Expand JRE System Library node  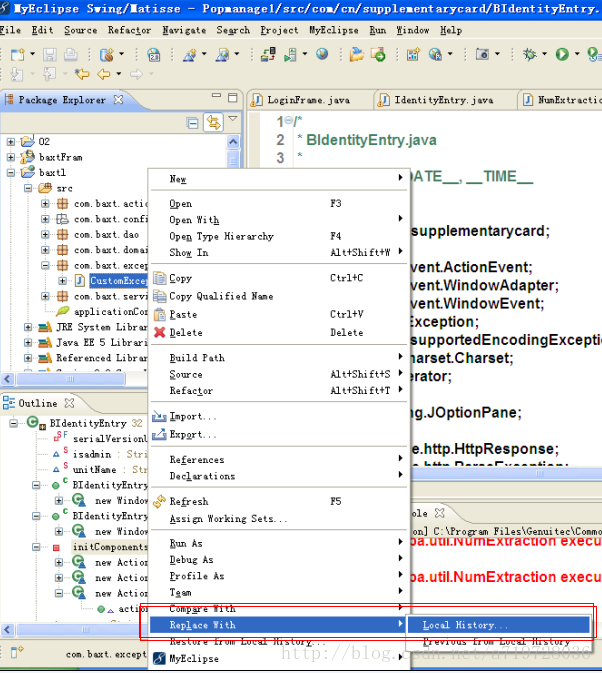tap(28, 327)
